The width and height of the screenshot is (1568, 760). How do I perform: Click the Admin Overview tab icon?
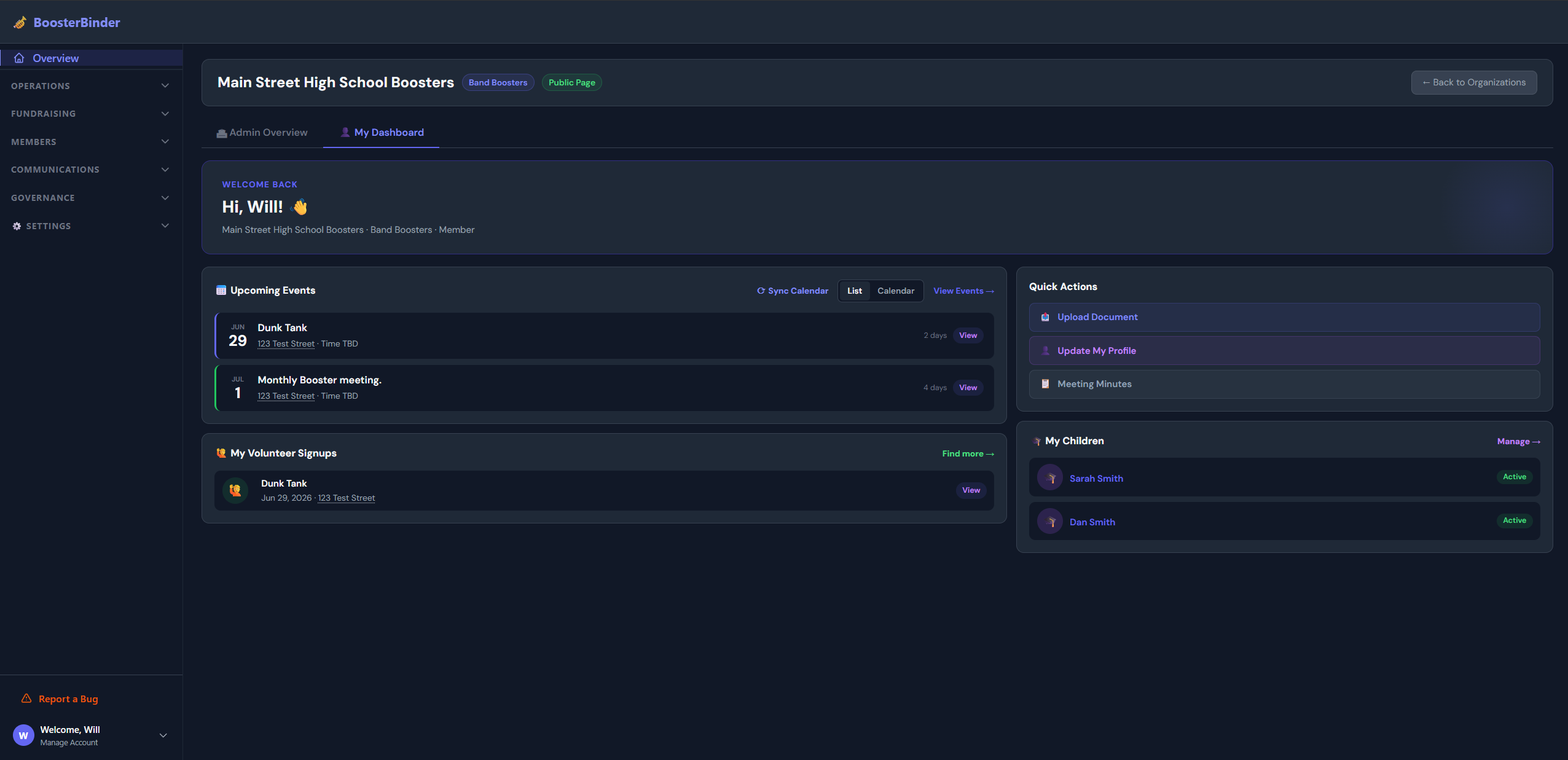222,133
